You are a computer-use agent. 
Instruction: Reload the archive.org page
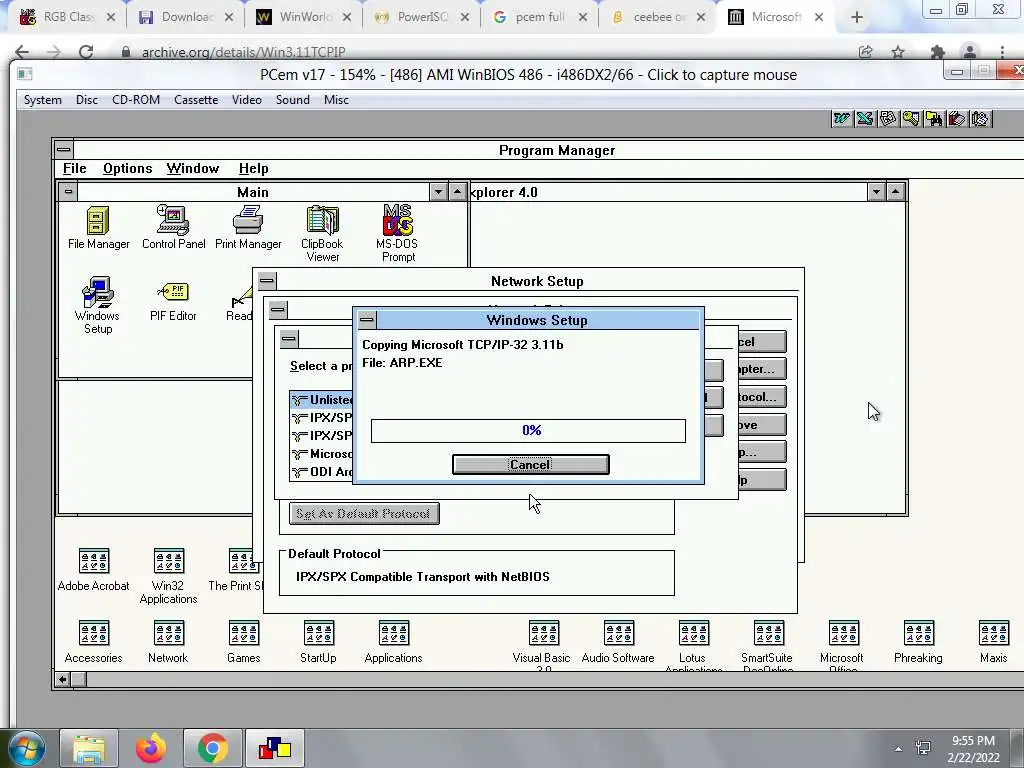click(x=86, y=52)
